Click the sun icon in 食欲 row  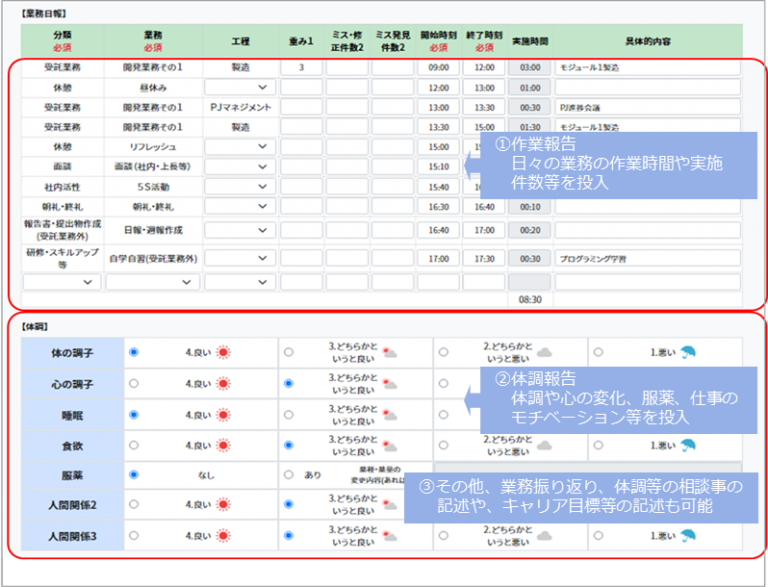coord(223,445)
